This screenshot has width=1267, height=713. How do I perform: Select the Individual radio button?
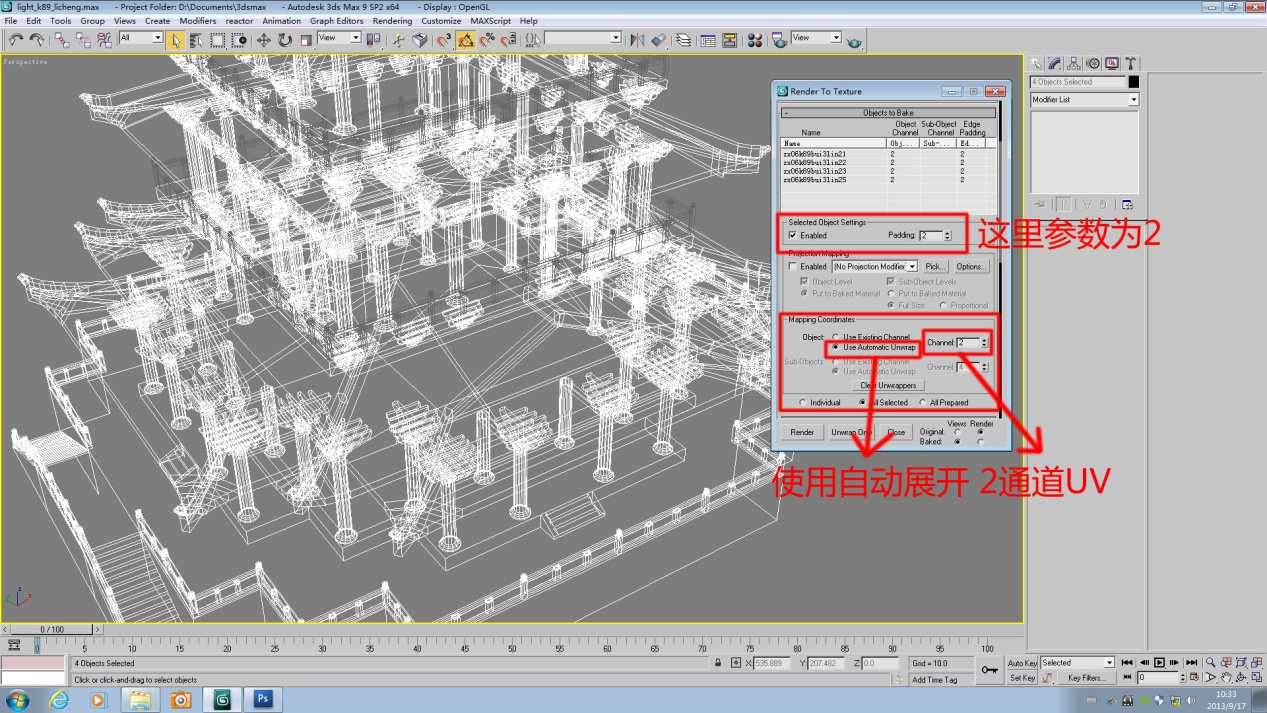(803, 403)
